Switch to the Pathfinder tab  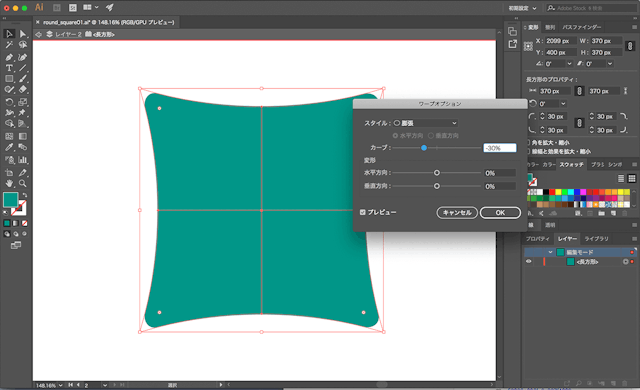[x=582, y=27]
